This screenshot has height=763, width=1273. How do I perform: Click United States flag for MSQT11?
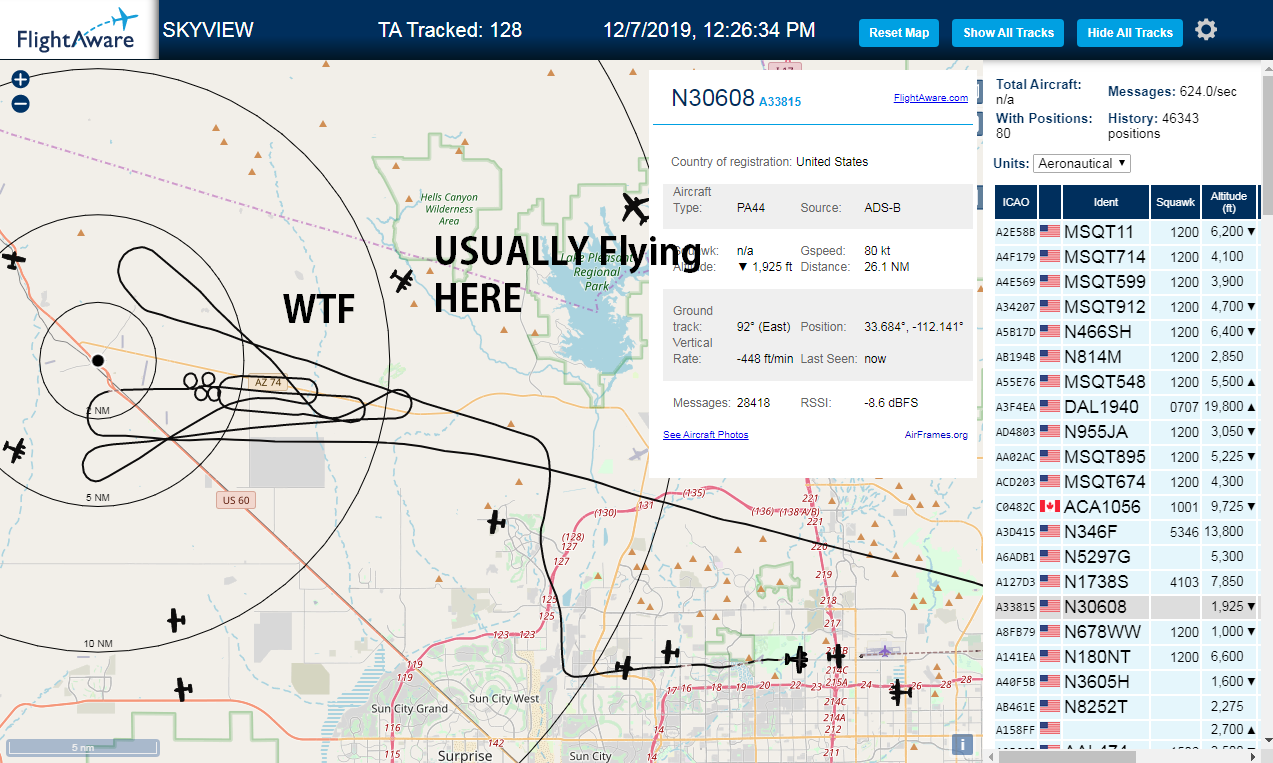pos(1050,231)
